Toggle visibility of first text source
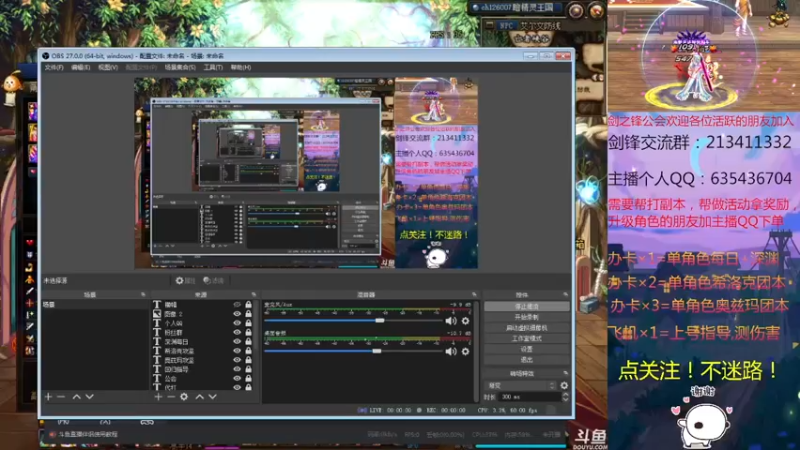The width and height of the screenshot is (800, 450). pos(237,305)
